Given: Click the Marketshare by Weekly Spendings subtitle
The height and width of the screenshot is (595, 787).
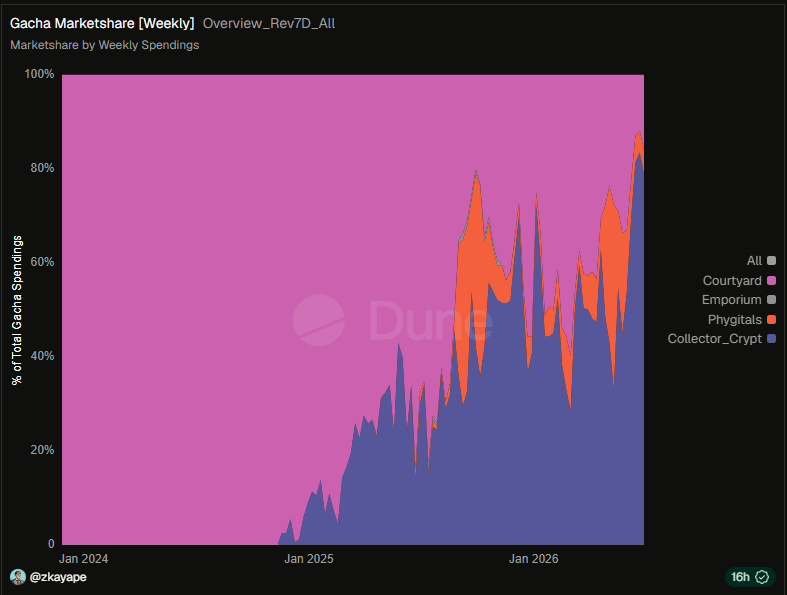Looking at the screenshot, I should 104,45.
